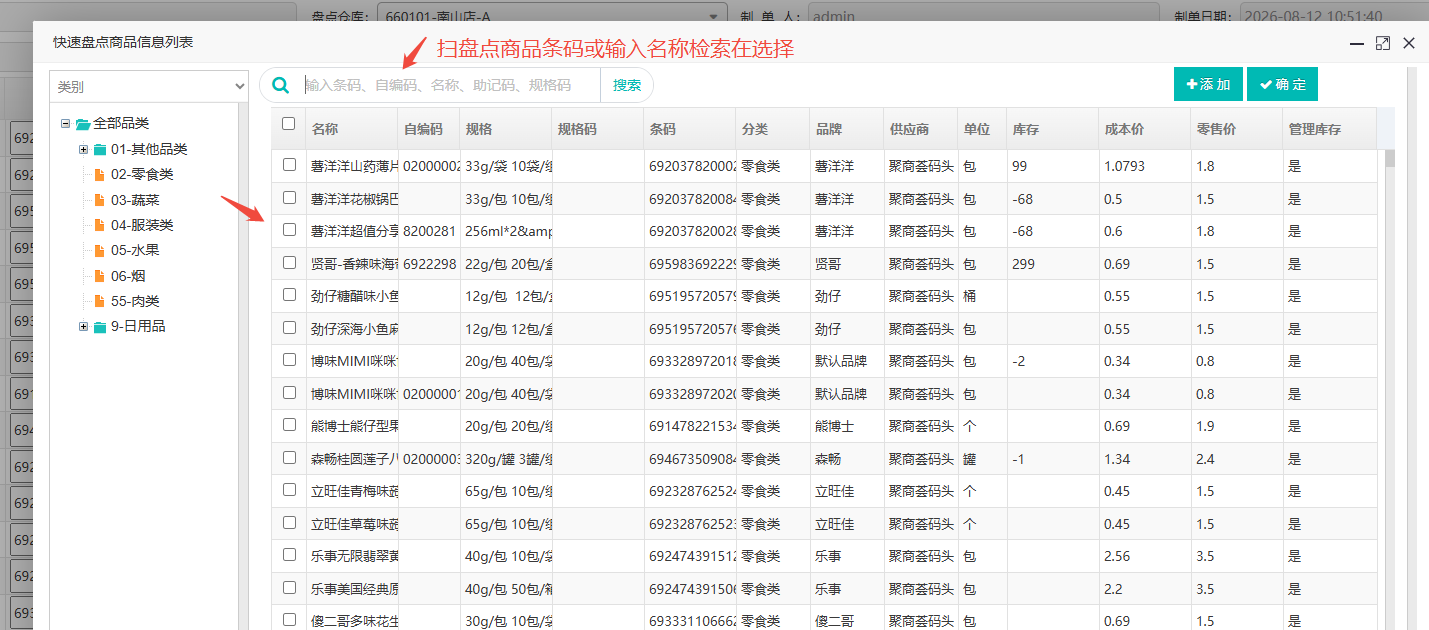Select the 06-烟 category

click(128, 276)
